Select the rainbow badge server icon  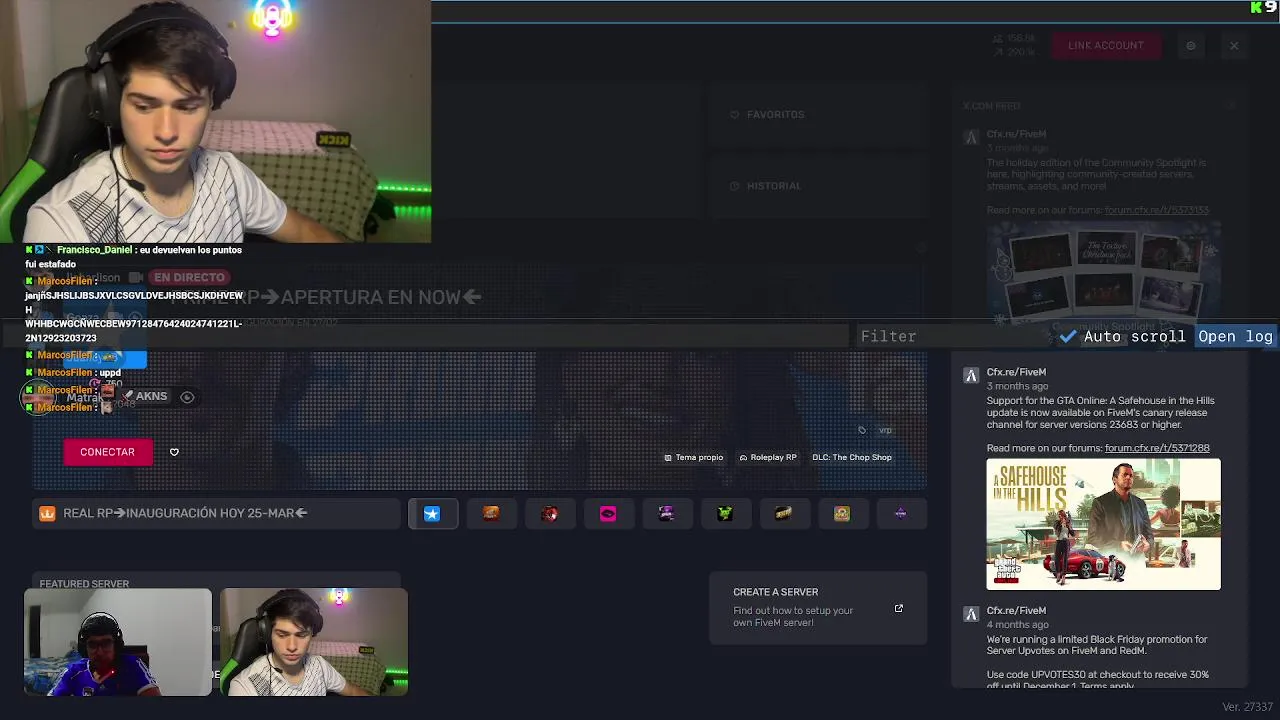tap(842, 514)
